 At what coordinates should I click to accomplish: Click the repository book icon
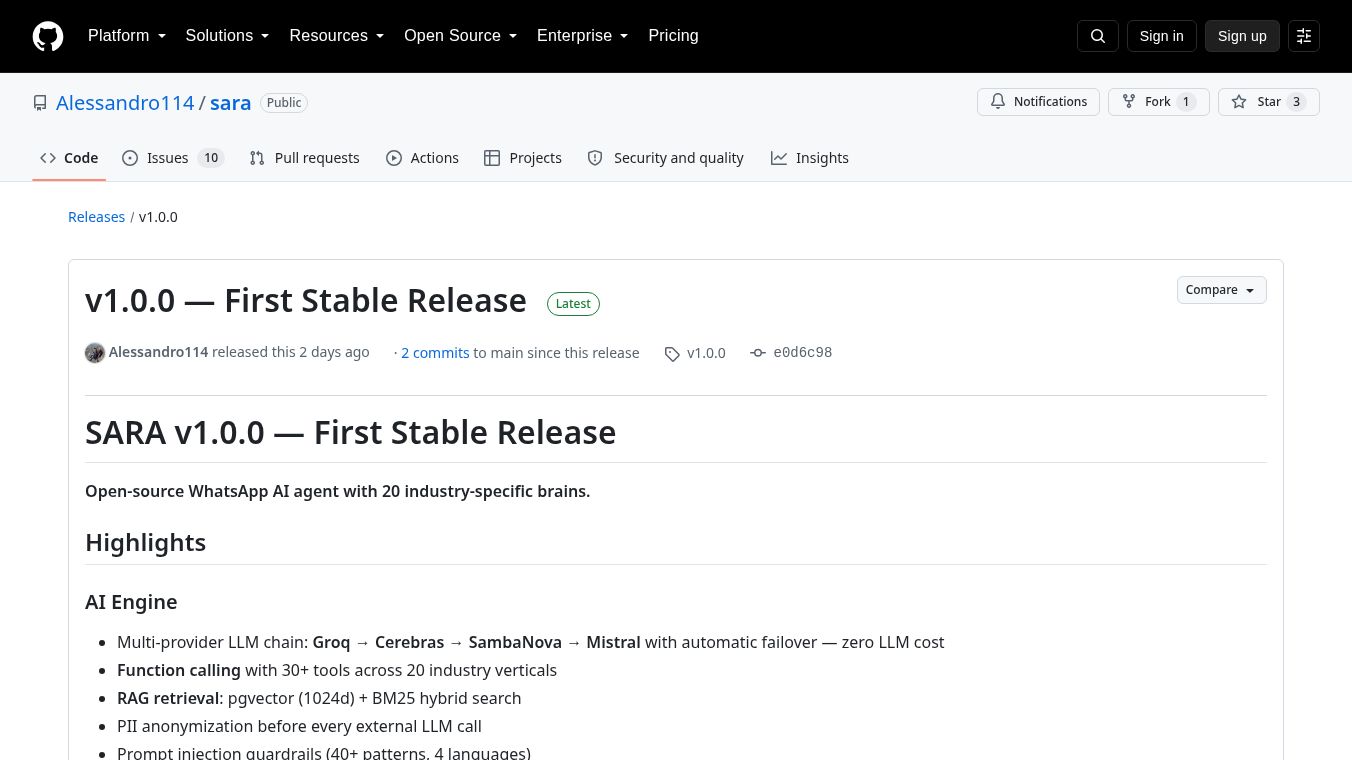[x=40, y=103]
